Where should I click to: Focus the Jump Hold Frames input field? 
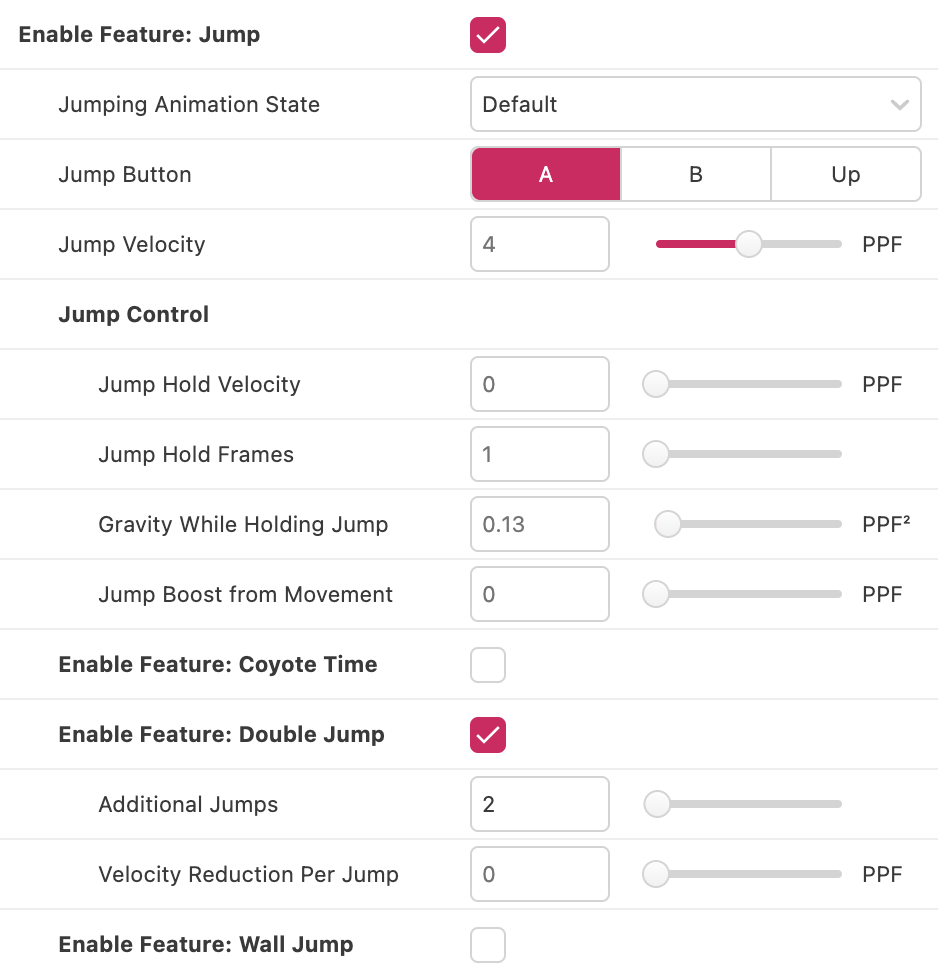539,455
